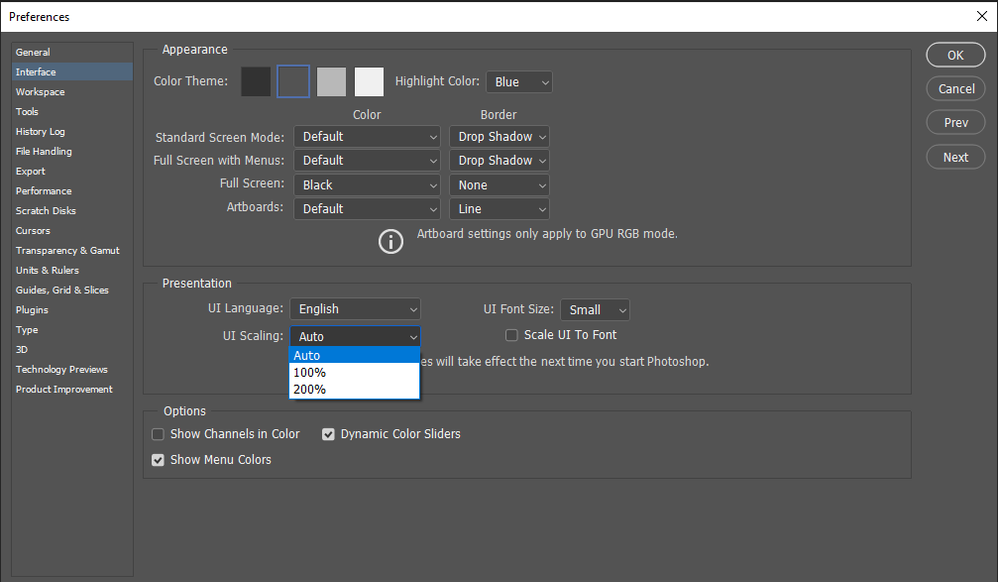
Task: Disable Dynamic Color Sliders
Action: pos(328,434)
